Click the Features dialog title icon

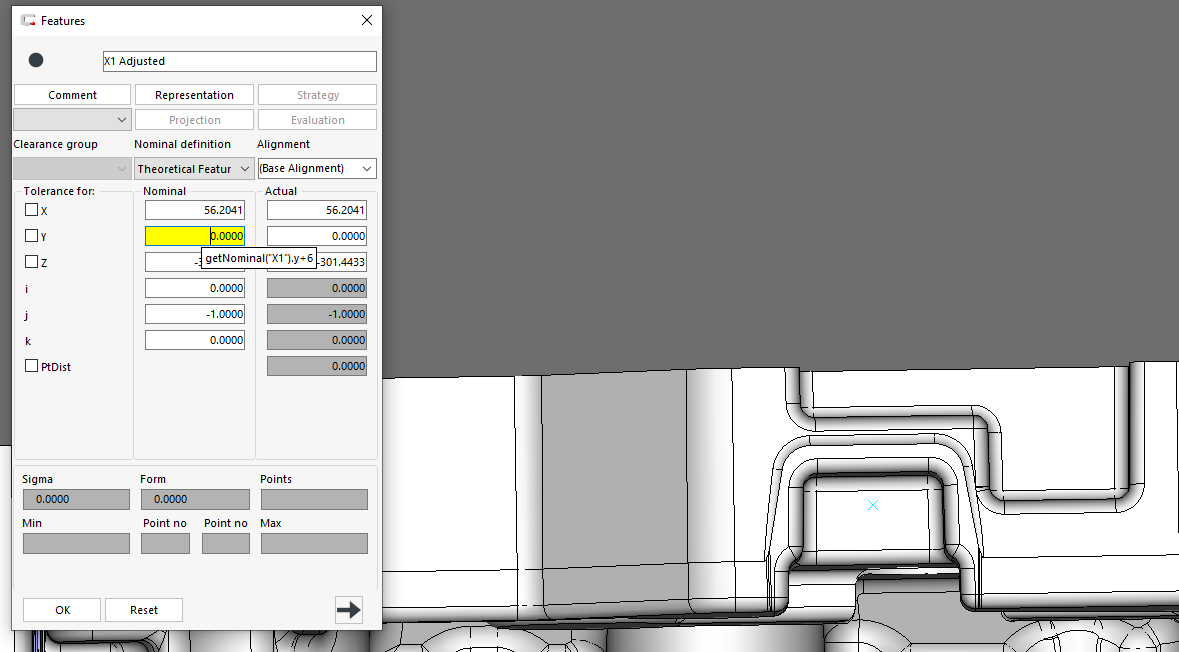point(28,20)
